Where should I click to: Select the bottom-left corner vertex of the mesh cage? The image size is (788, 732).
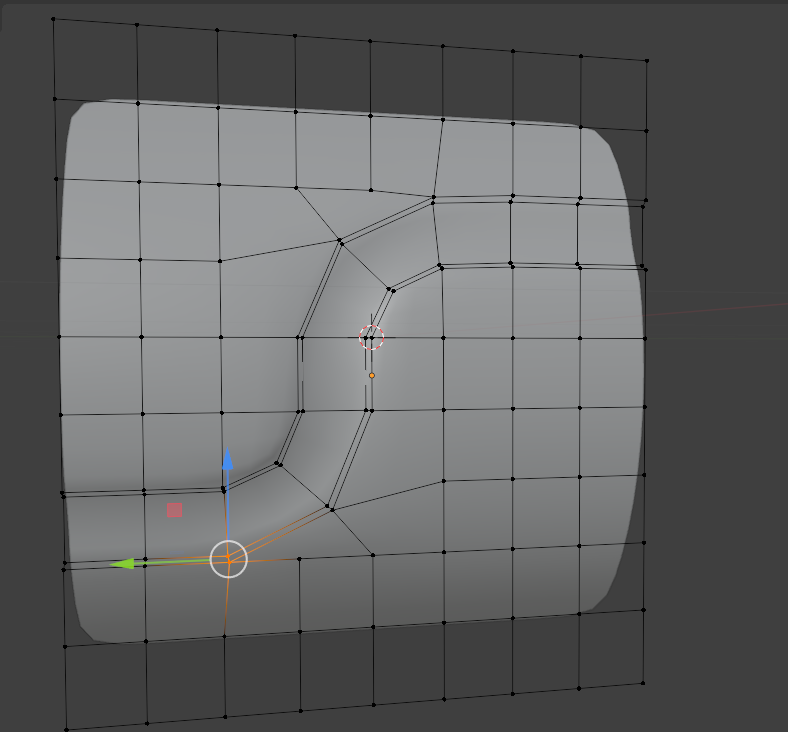tap(66, 729)
